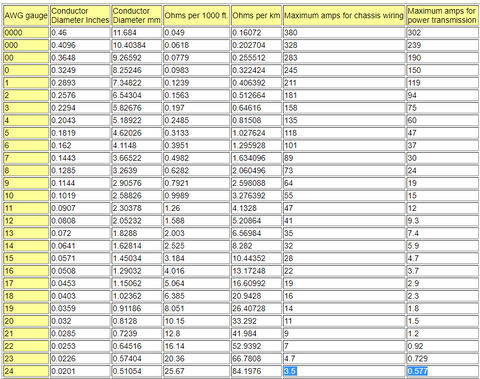The height and width of the screenshot is (379, 480).
Task: Click the 9.26592 mm cell
Action: click(x=137, y=58)
